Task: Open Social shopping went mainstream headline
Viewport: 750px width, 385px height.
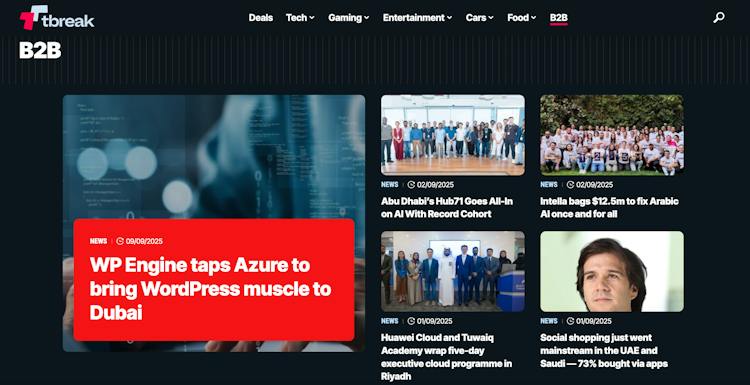Action: tap(604, 351)
